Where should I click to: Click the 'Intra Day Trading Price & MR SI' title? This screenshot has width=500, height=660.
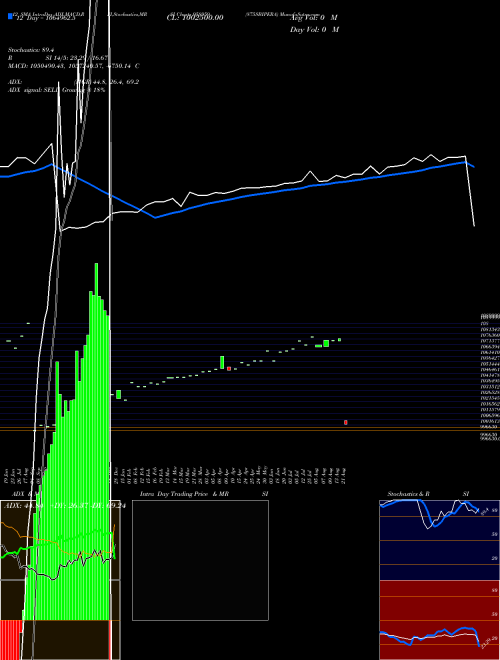click(204, 494)
